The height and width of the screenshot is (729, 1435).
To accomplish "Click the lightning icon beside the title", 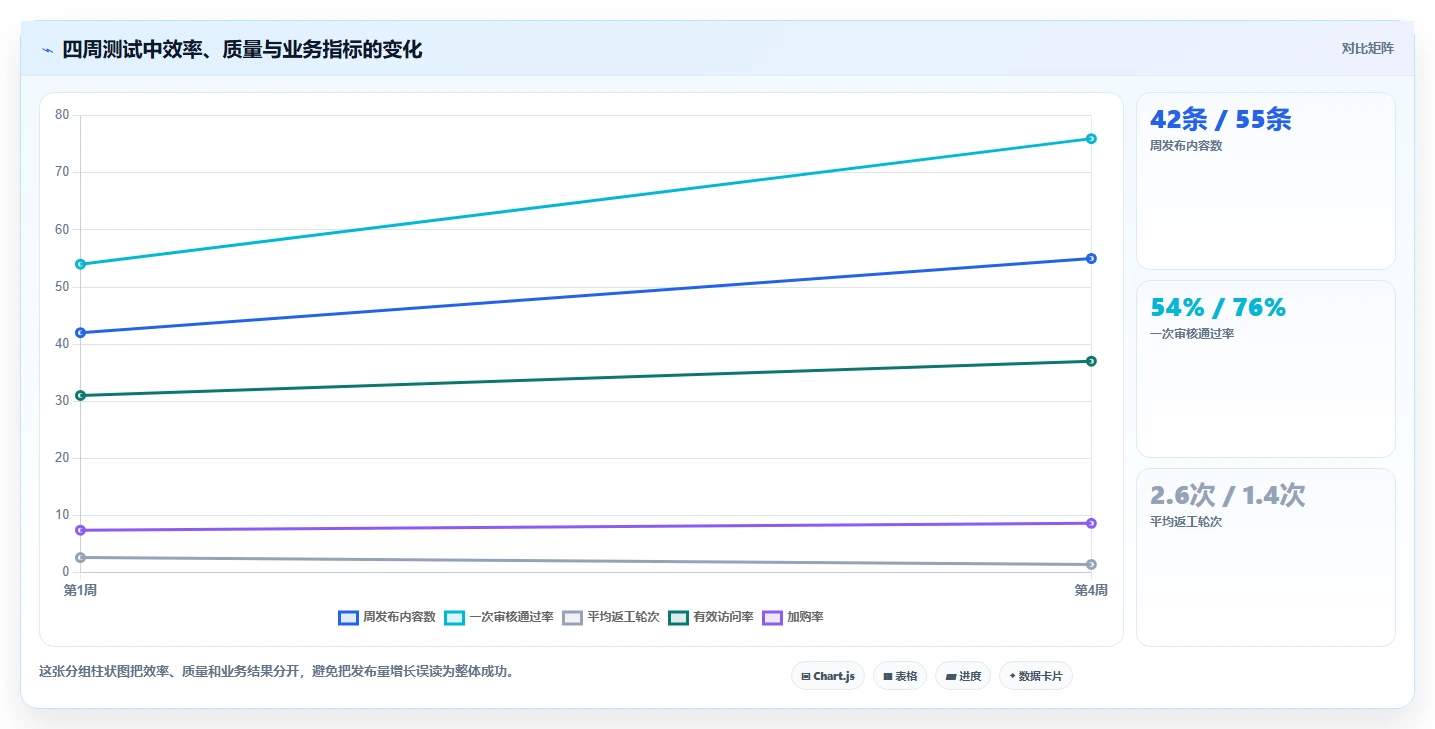I will coord(47,50).
